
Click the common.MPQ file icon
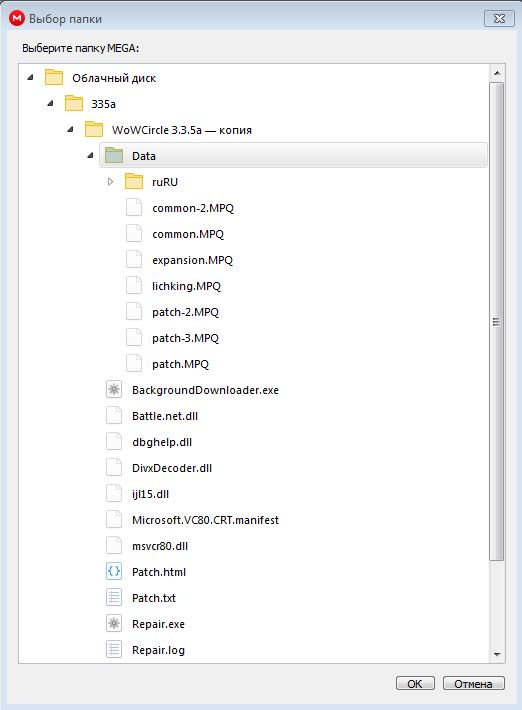[x=134, y=233]
